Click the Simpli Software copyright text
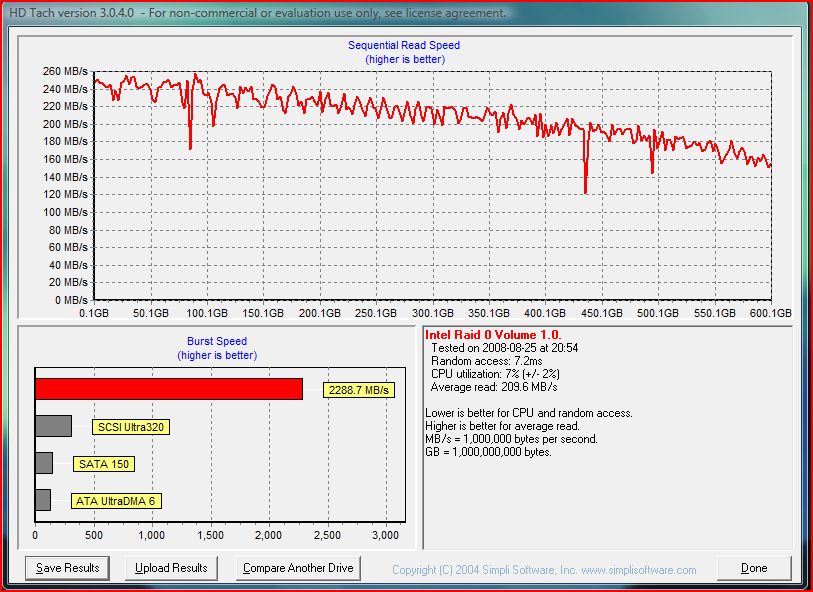 [x=544, y=570]
